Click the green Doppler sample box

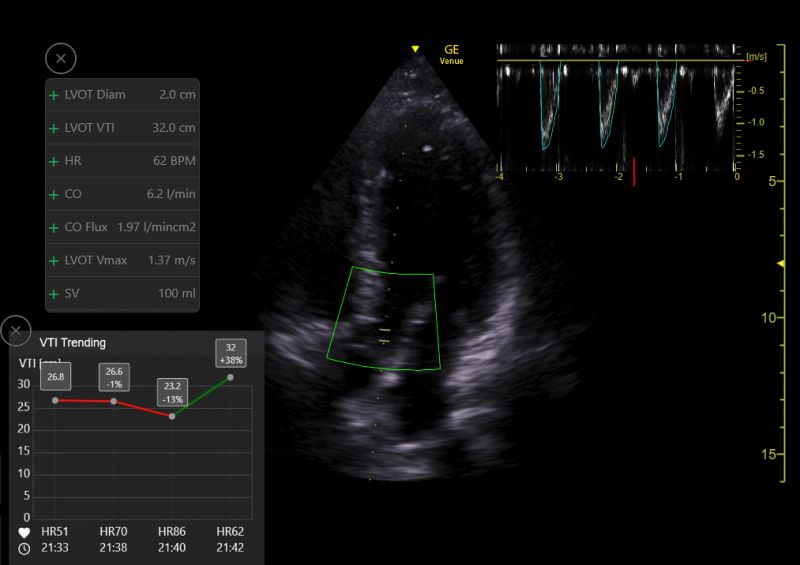pos(384,318)
